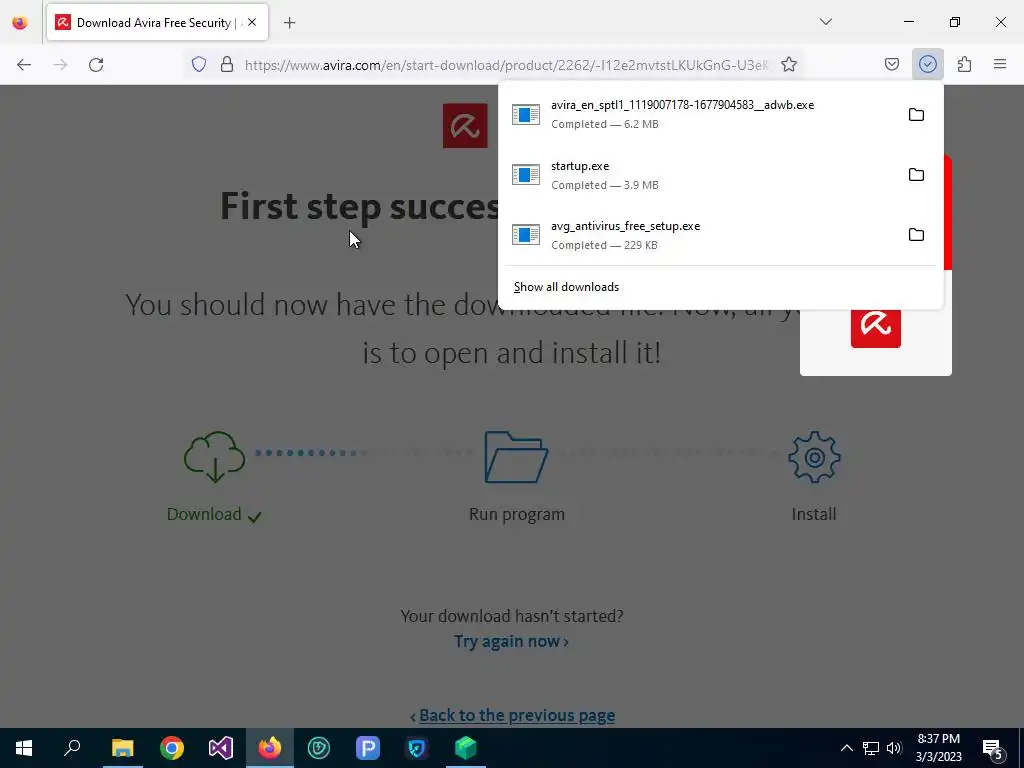Viewport: 1024px width, 768px height.
Task: Open downloaded avira_en_sptl1 adwb.exe file
Action: [x=699, y=114]
